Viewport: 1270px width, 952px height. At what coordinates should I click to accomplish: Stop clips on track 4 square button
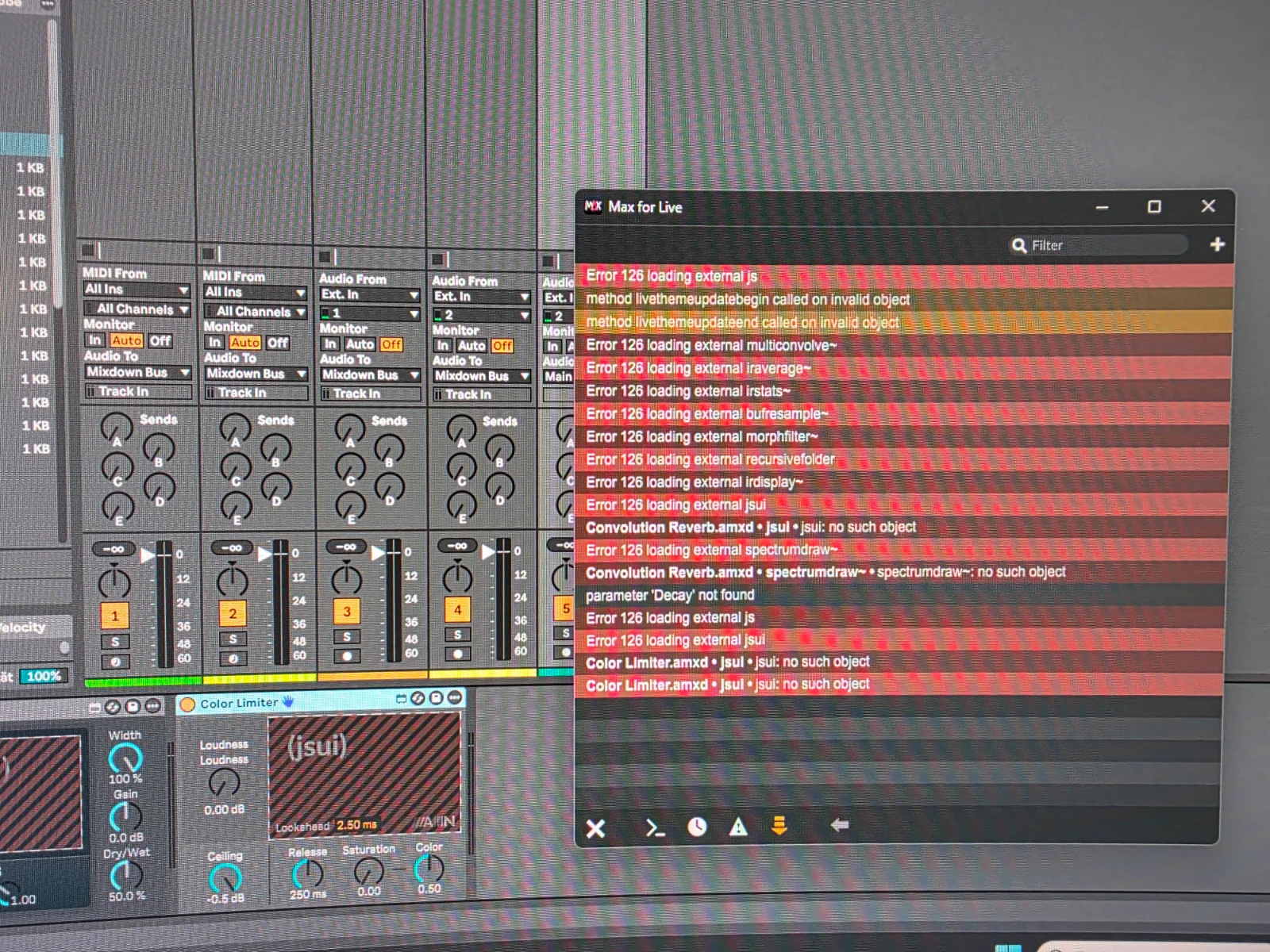437,259
